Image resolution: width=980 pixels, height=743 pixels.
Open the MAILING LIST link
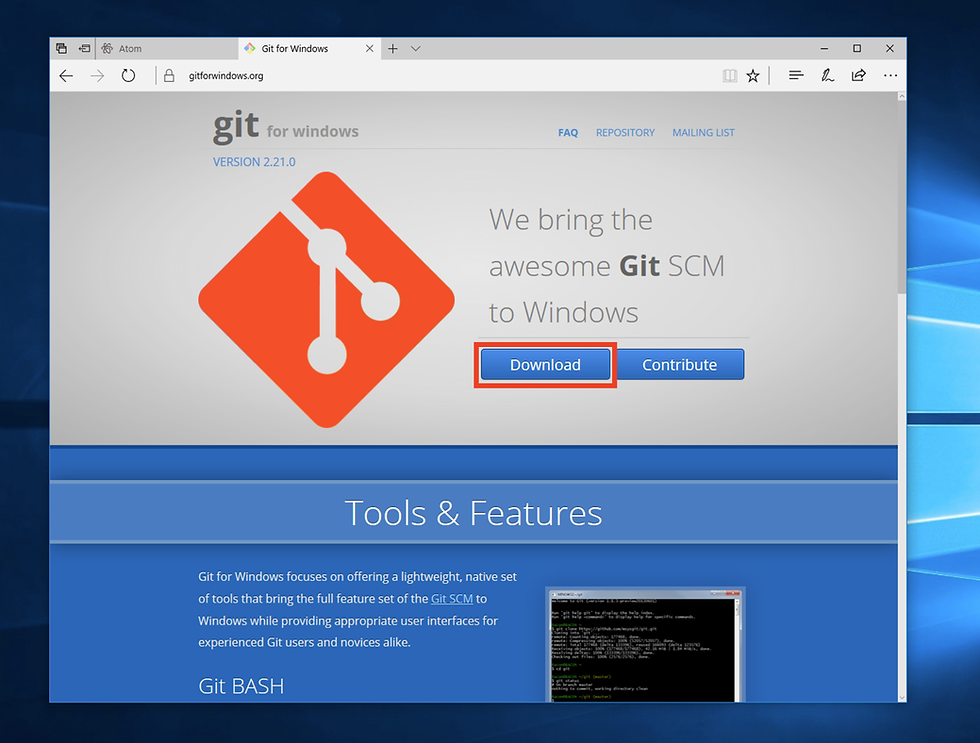point(703,132)
